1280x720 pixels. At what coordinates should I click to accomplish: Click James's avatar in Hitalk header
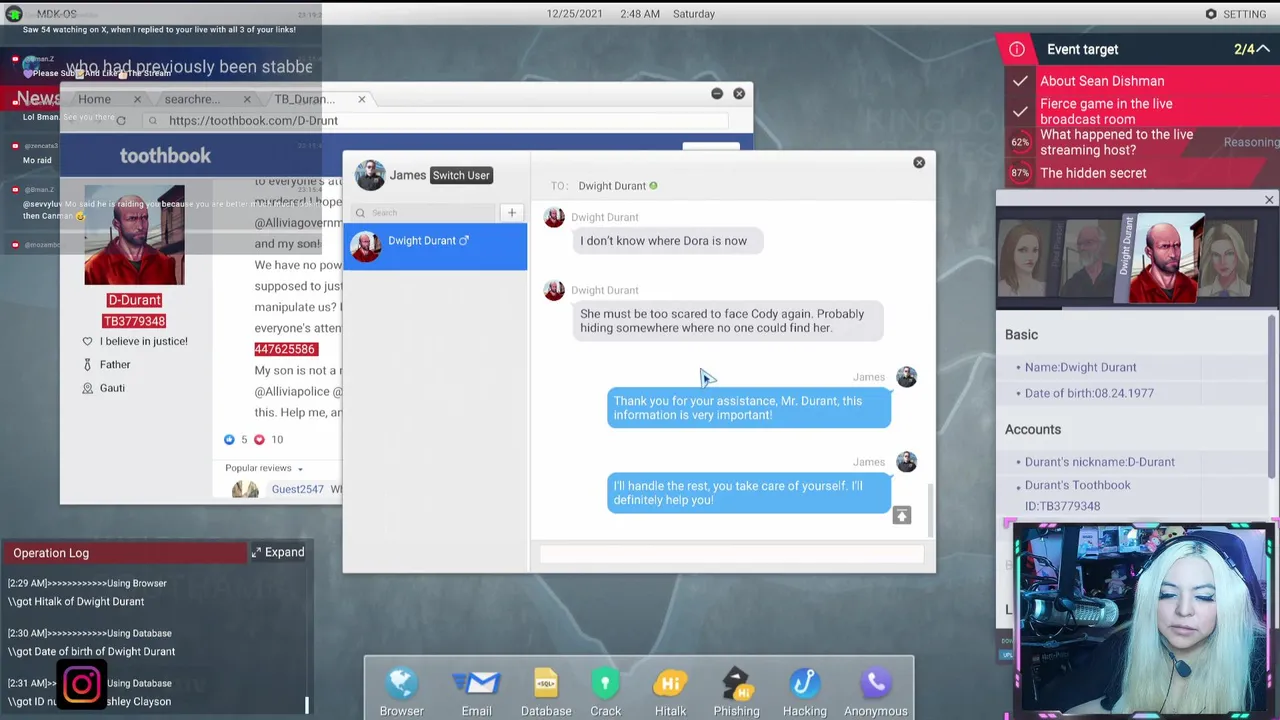pos(369,175)
